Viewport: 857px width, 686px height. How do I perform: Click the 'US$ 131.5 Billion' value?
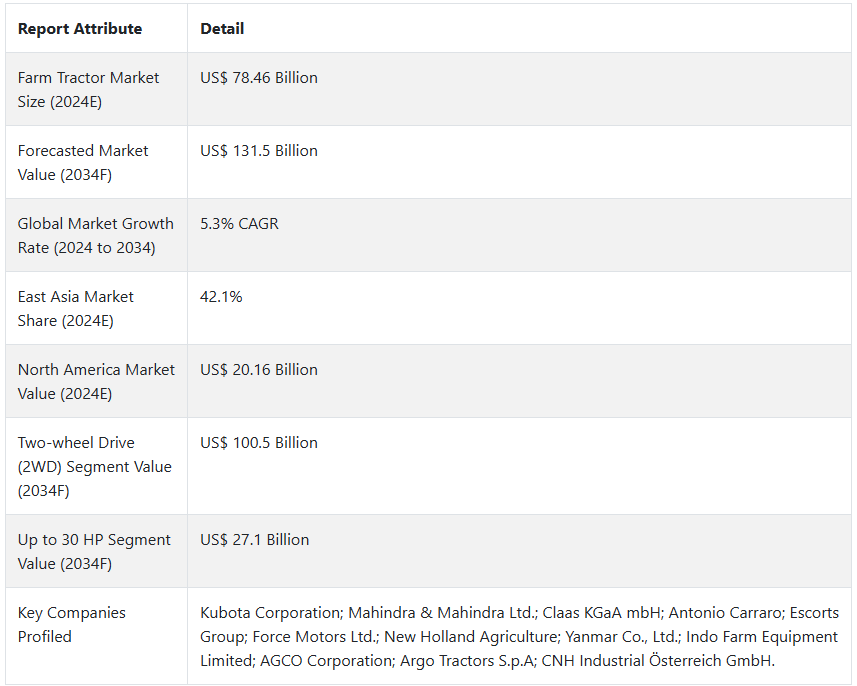pos(259,151)
